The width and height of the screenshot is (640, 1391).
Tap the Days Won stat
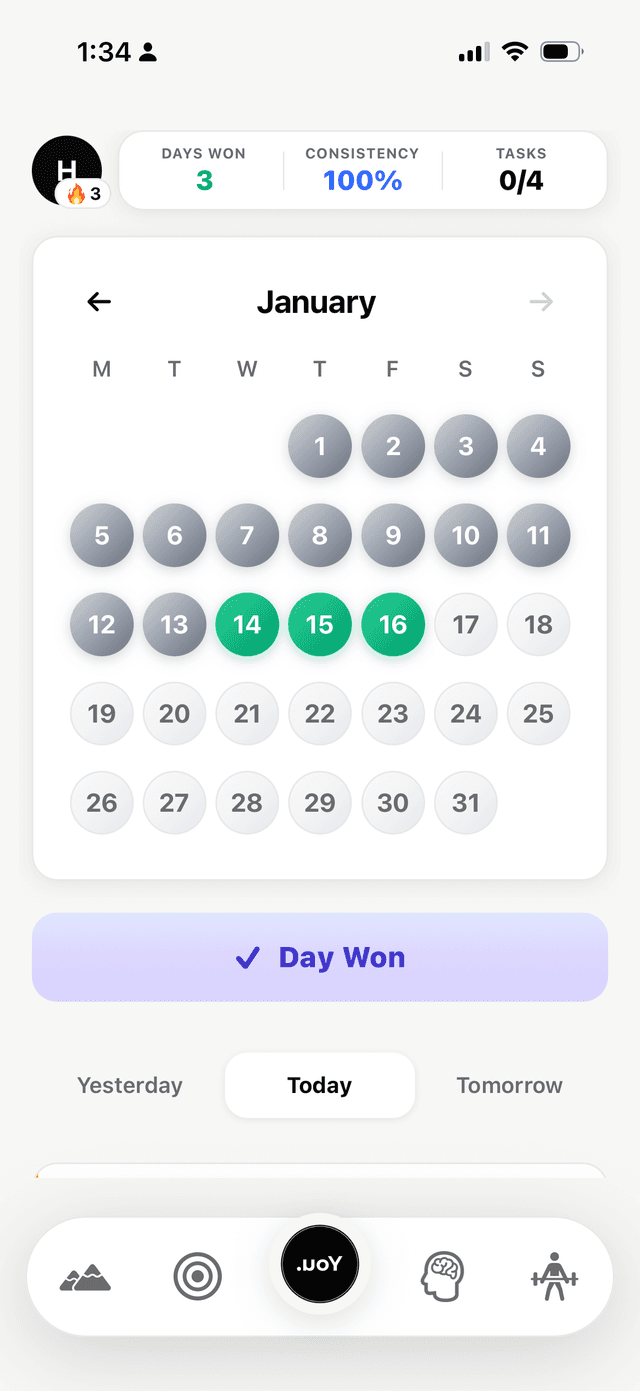204,170
